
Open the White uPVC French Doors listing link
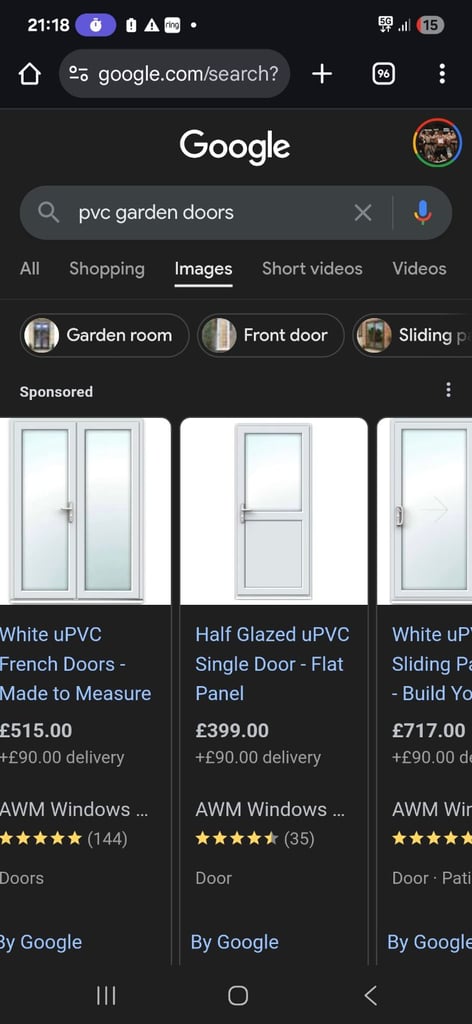(75, 664)
